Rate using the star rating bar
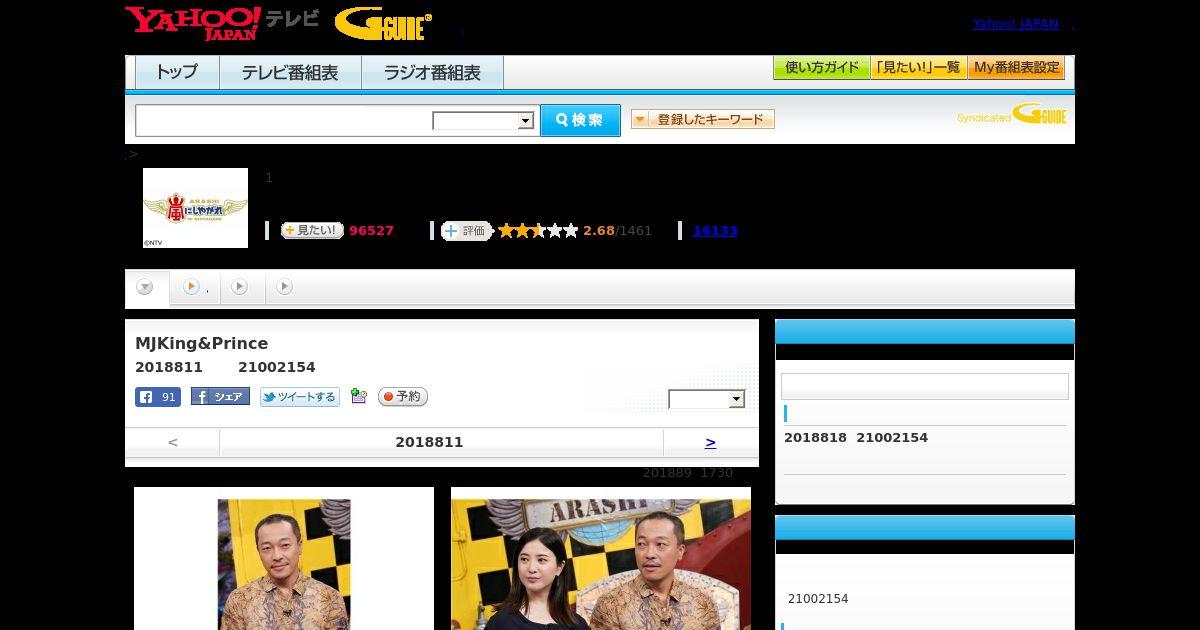The width and height of the screenshot is (1200, 630). [538, 231]
